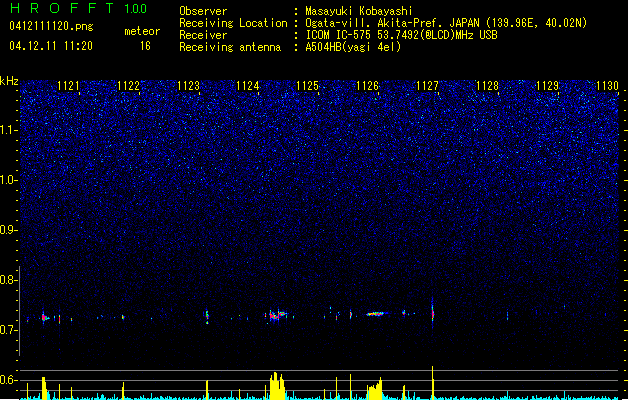This screenshot has height=400, width=629.
Task: Click the meteor echo just before 1121
Action: point(44,317)
